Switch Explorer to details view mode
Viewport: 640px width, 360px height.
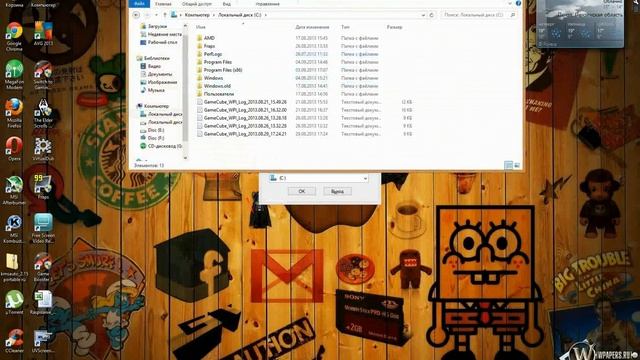[x=508, y=165]
